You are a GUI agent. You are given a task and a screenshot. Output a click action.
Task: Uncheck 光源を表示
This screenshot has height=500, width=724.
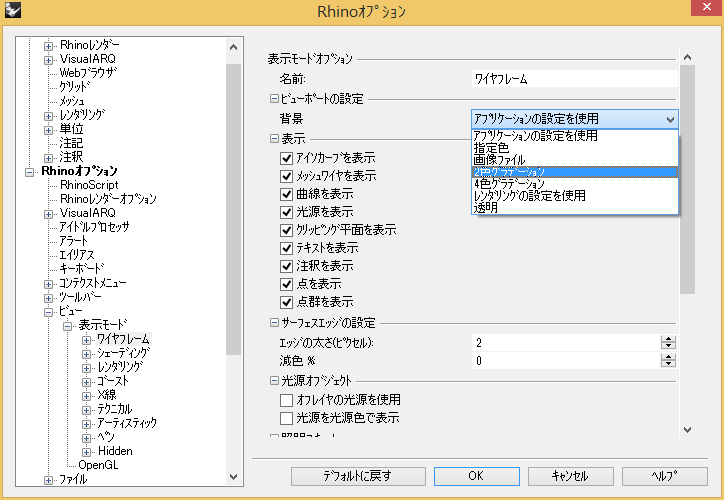point(286,212)
